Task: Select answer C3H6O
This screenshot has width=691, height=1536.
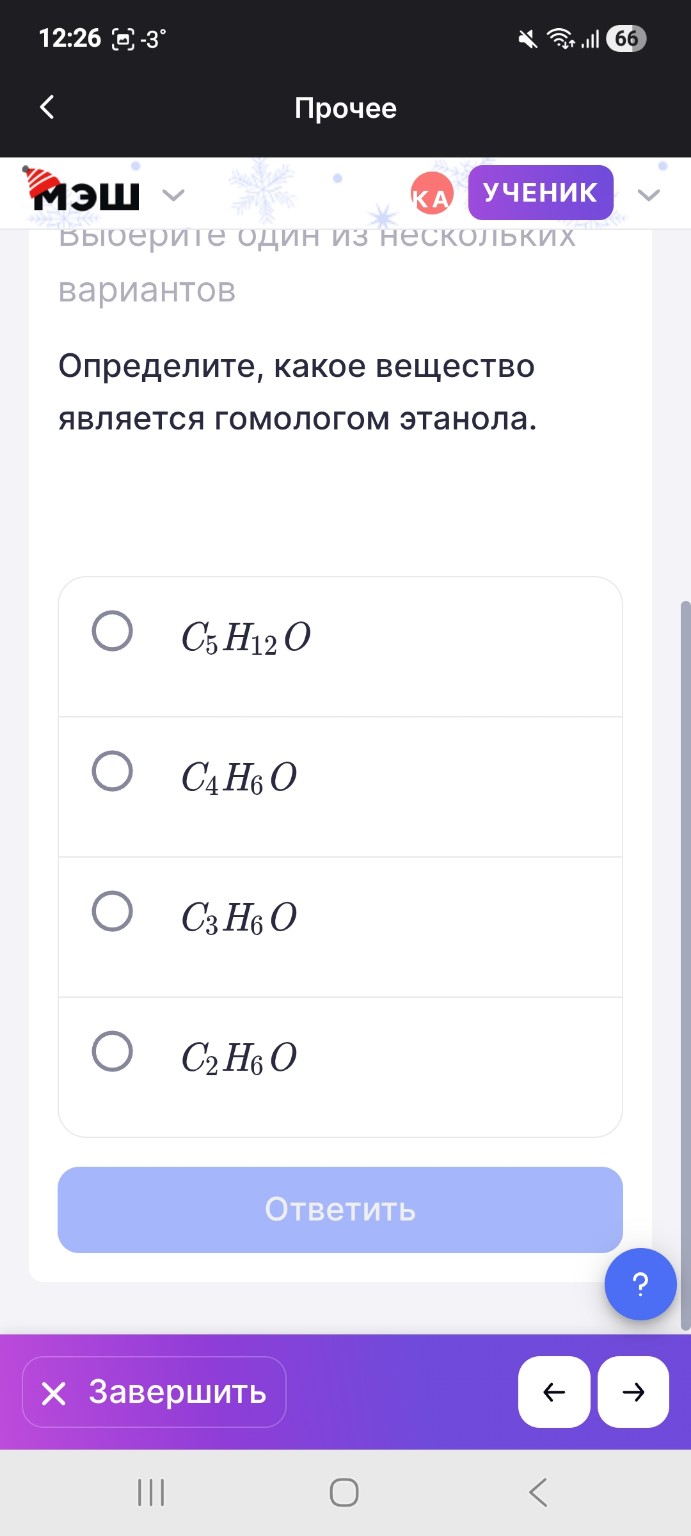Action: 112,911
